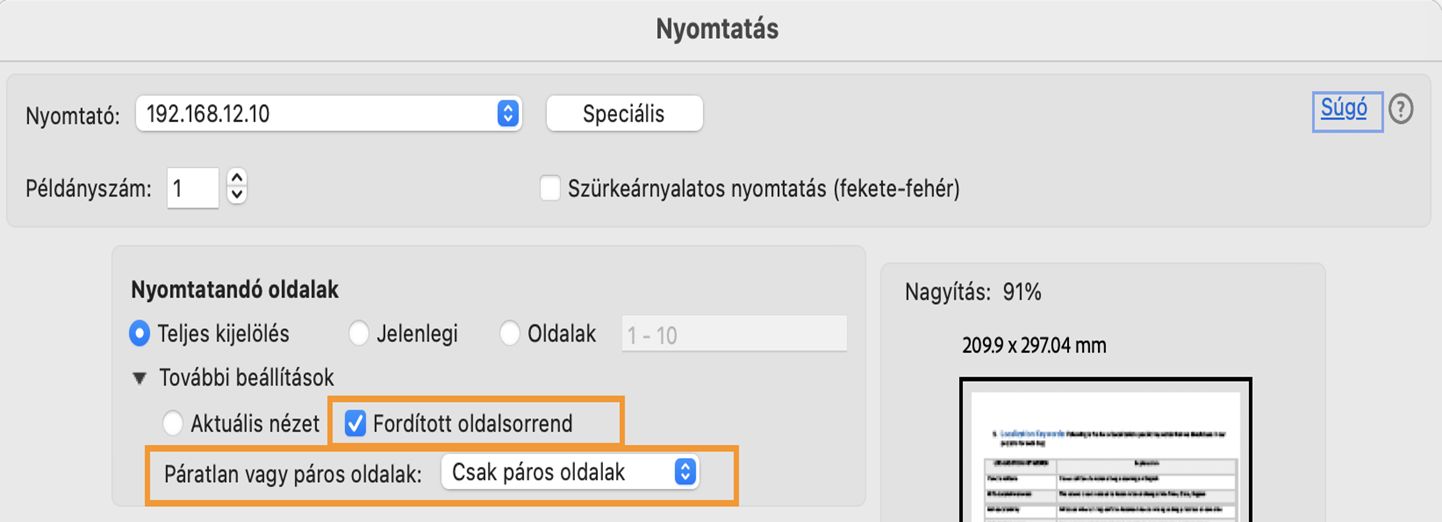This screenshot has height=522, width=1442.
Task: Click the question mark help icon
Action: [1401, 110]
